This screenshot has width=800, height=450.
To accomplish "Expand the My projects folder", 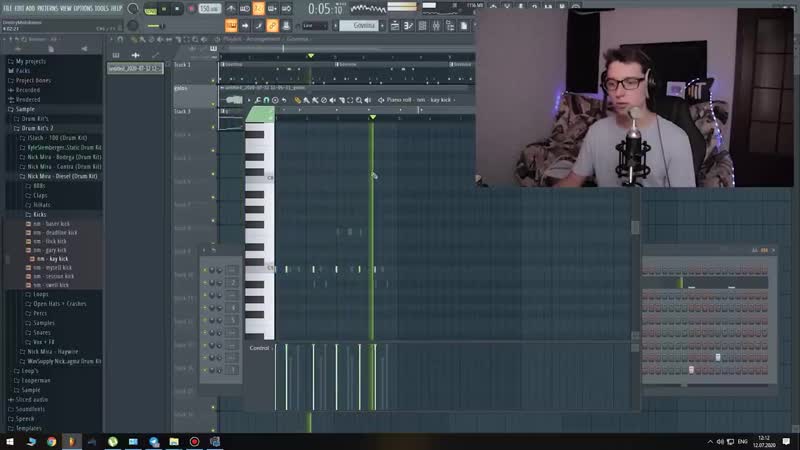I will tap(30, 61).
